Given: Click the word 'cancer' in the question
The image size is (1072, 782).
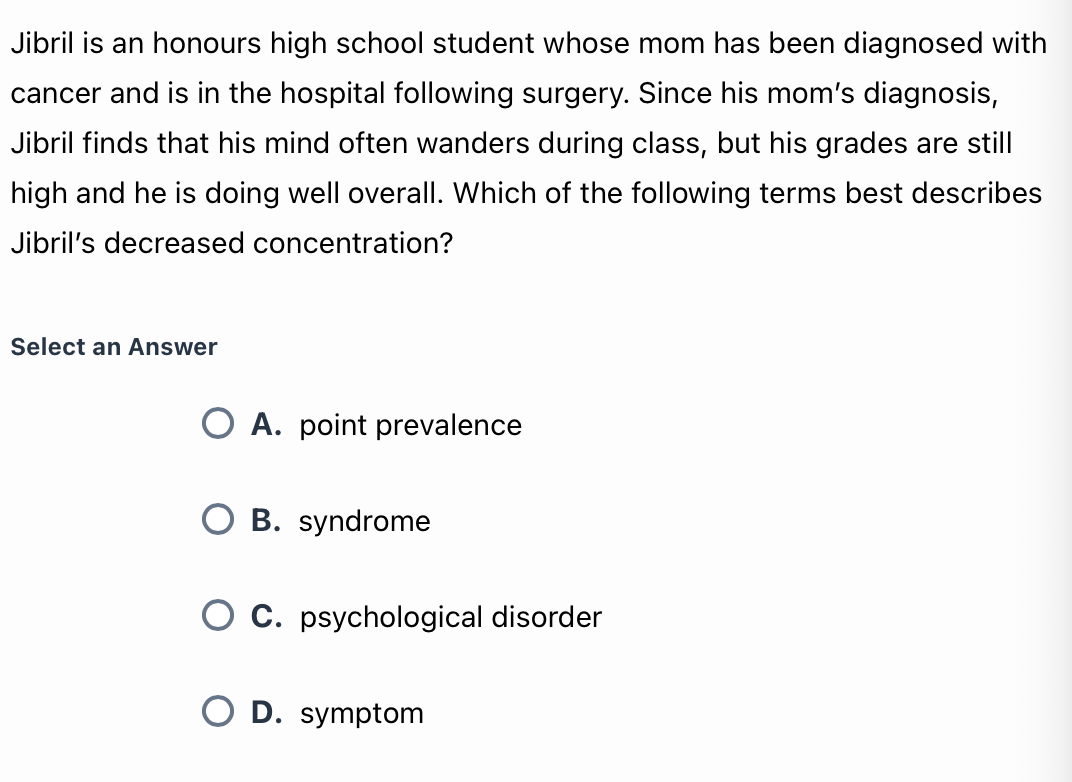Looking at the screenshot, I should point(55,94).
